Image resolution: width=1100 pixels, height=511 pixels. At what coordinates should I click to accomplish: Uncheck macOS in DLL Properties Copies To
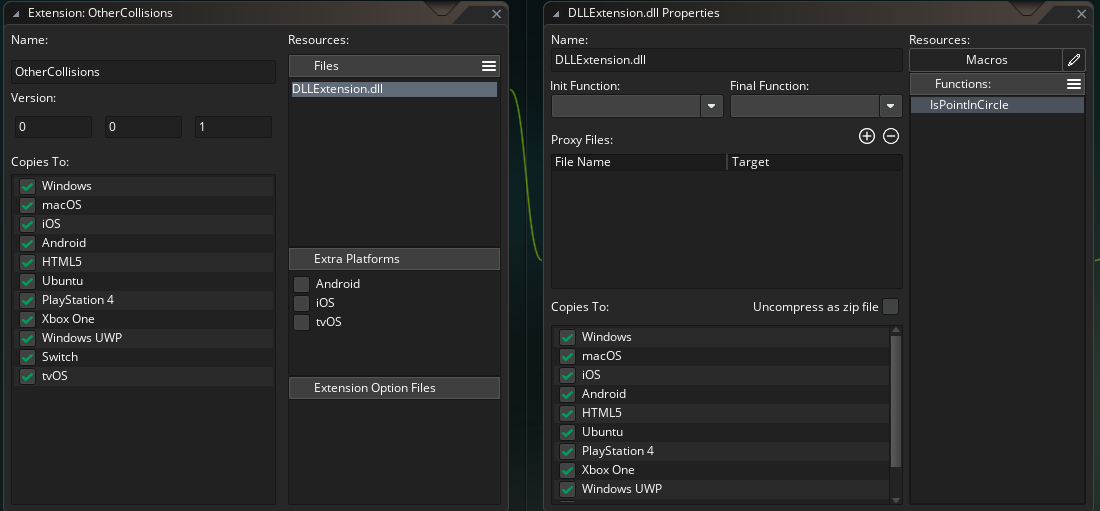[x=568, y=357]
